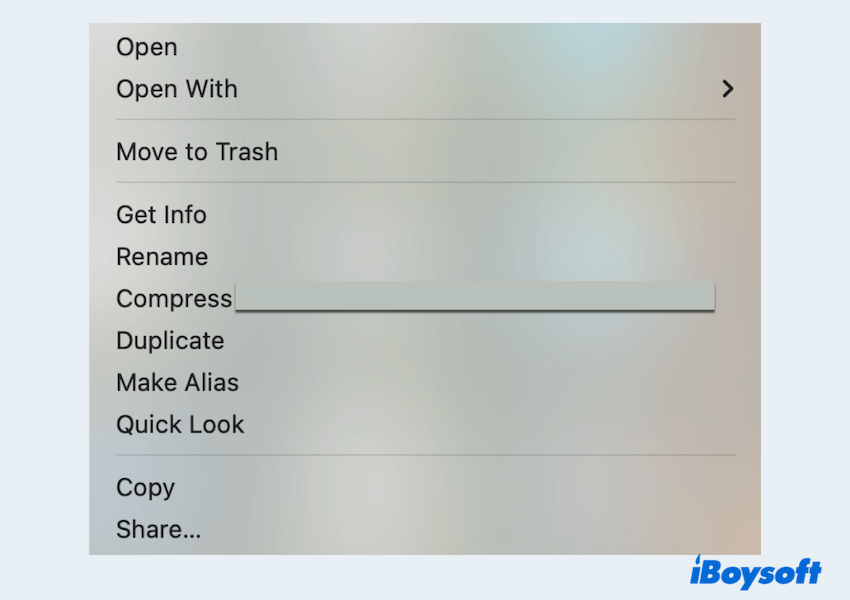Click Copy in the menu
This screenshot has width=850, height=600.
coord(145,488)
